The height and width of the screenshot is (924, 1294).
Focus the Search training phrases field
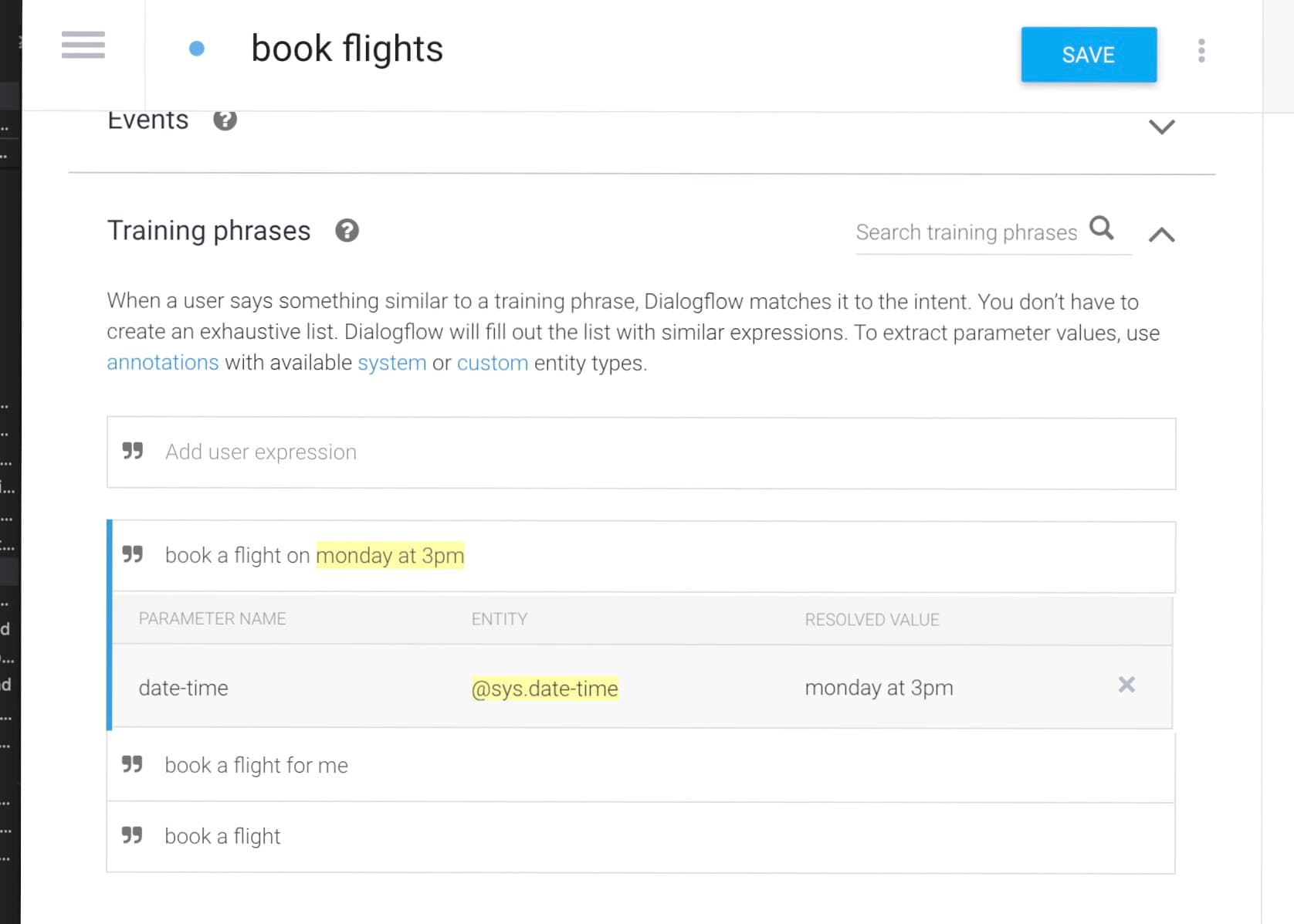(x=967, y=232)
